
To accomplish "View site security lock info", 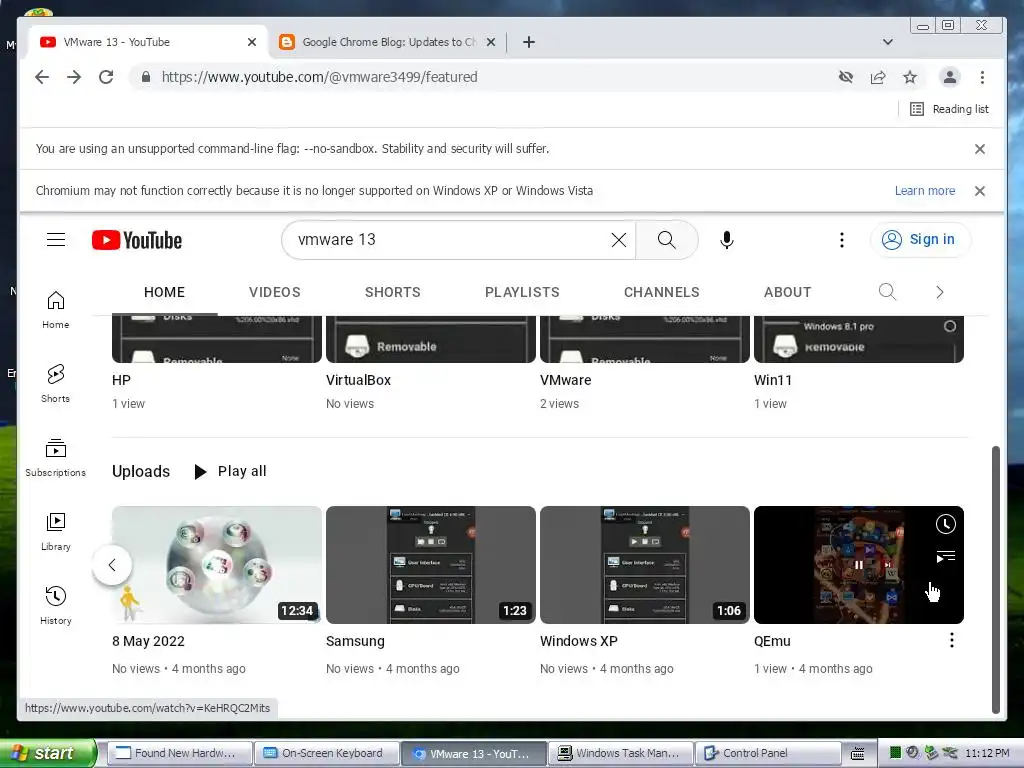I will tap(146, 77).
